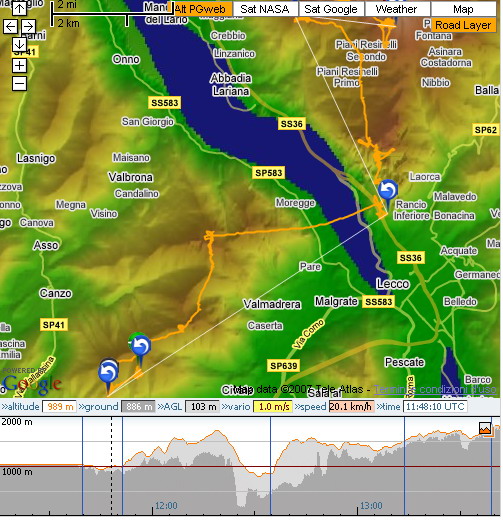Click the '»speed' label below the map
This screenshot has height=520, width=503.
click(x=310, y=407)
